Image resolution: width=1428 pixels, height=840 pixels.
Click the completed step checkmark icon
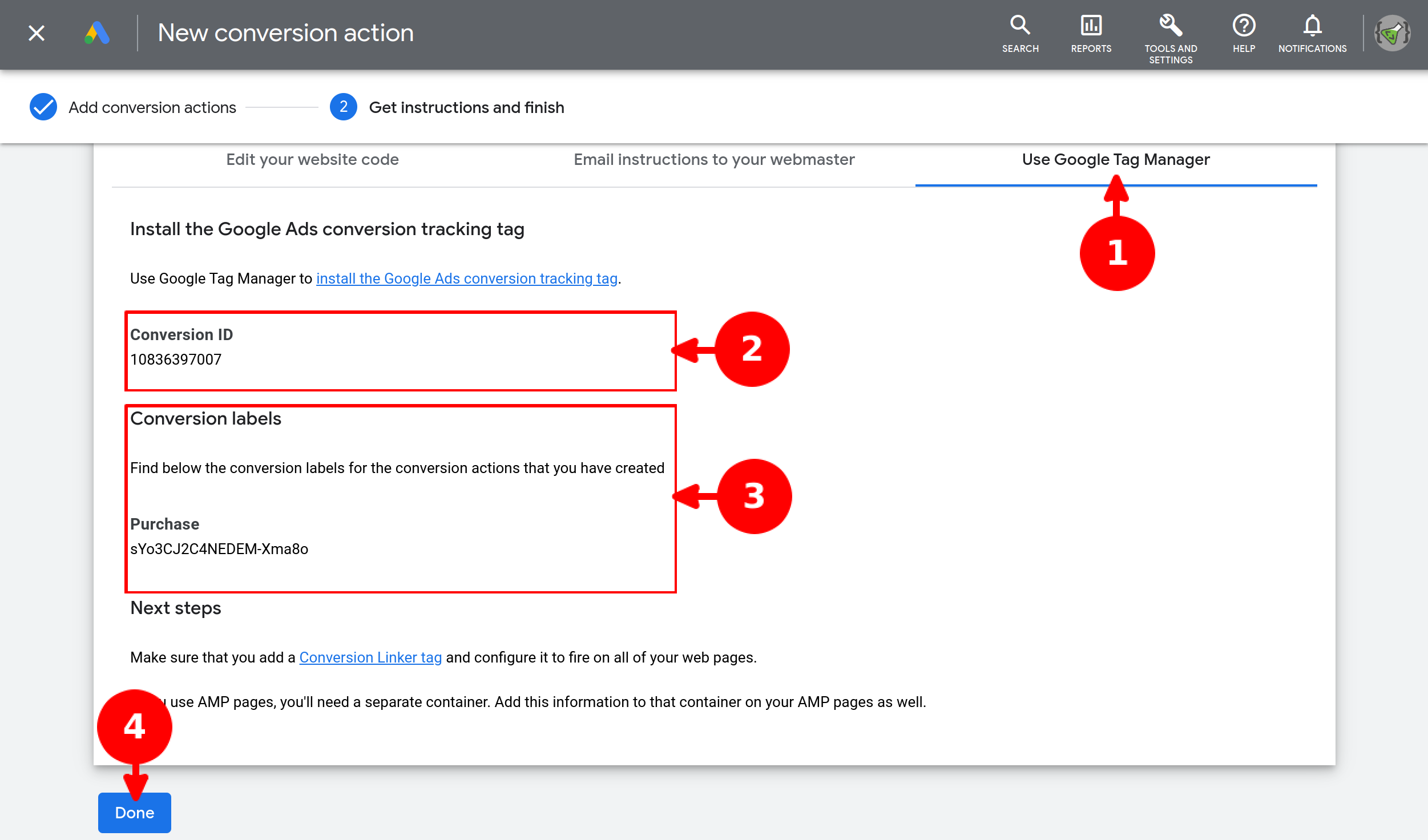(43, 107)
